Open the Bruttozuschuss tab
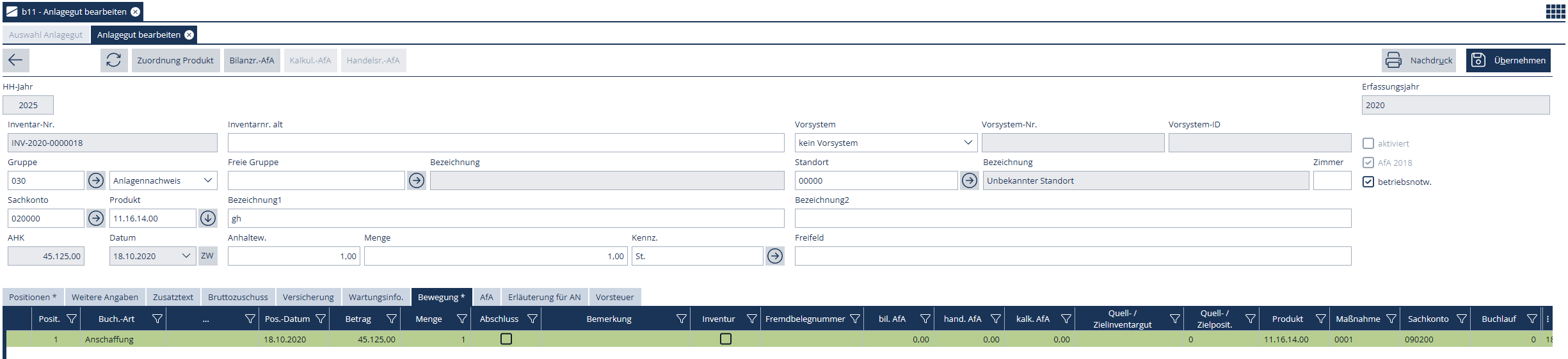 pos(238,297)
